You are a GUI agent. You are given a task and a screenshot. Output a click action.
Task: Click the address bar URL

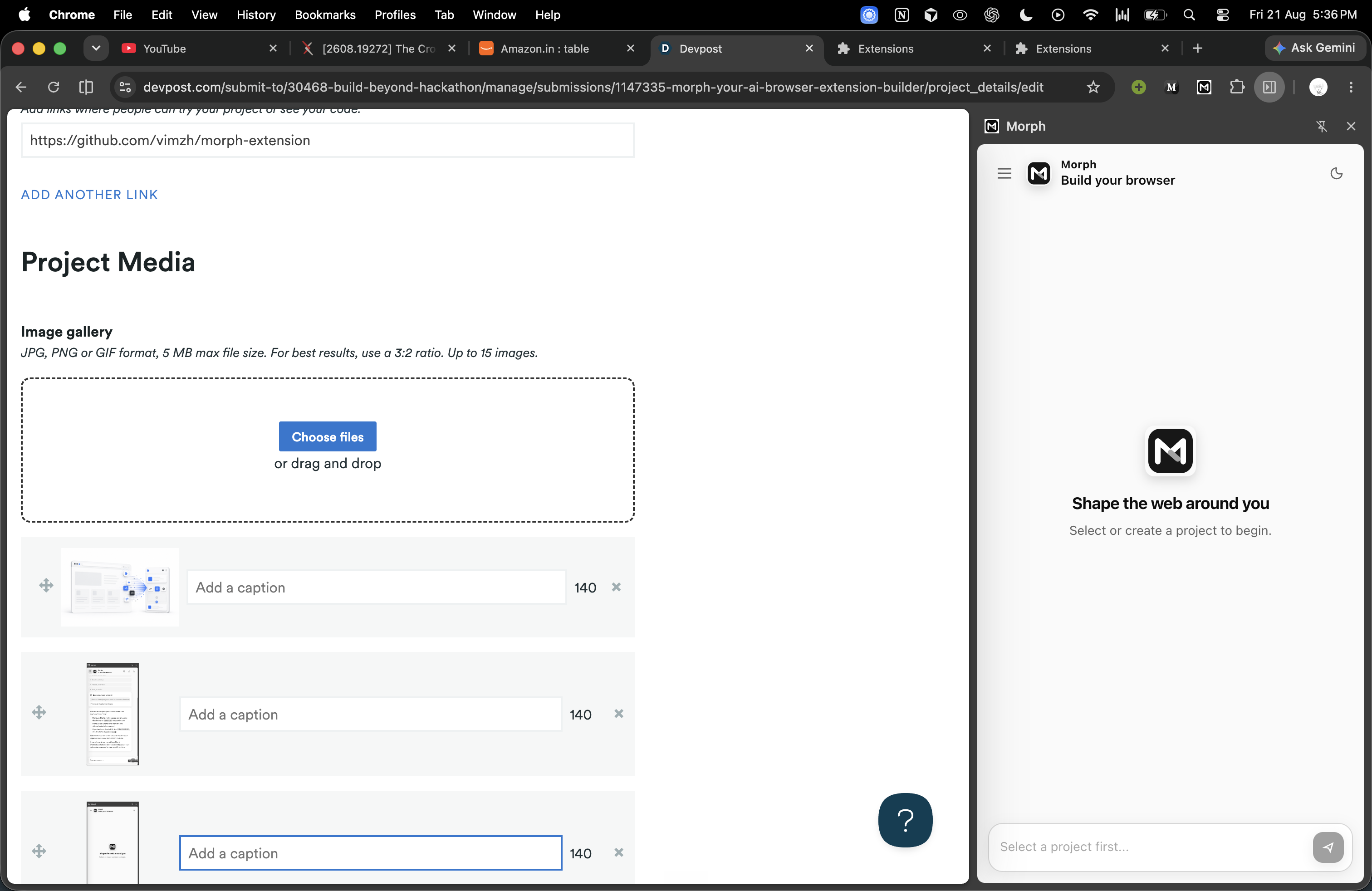coord(593,88)
